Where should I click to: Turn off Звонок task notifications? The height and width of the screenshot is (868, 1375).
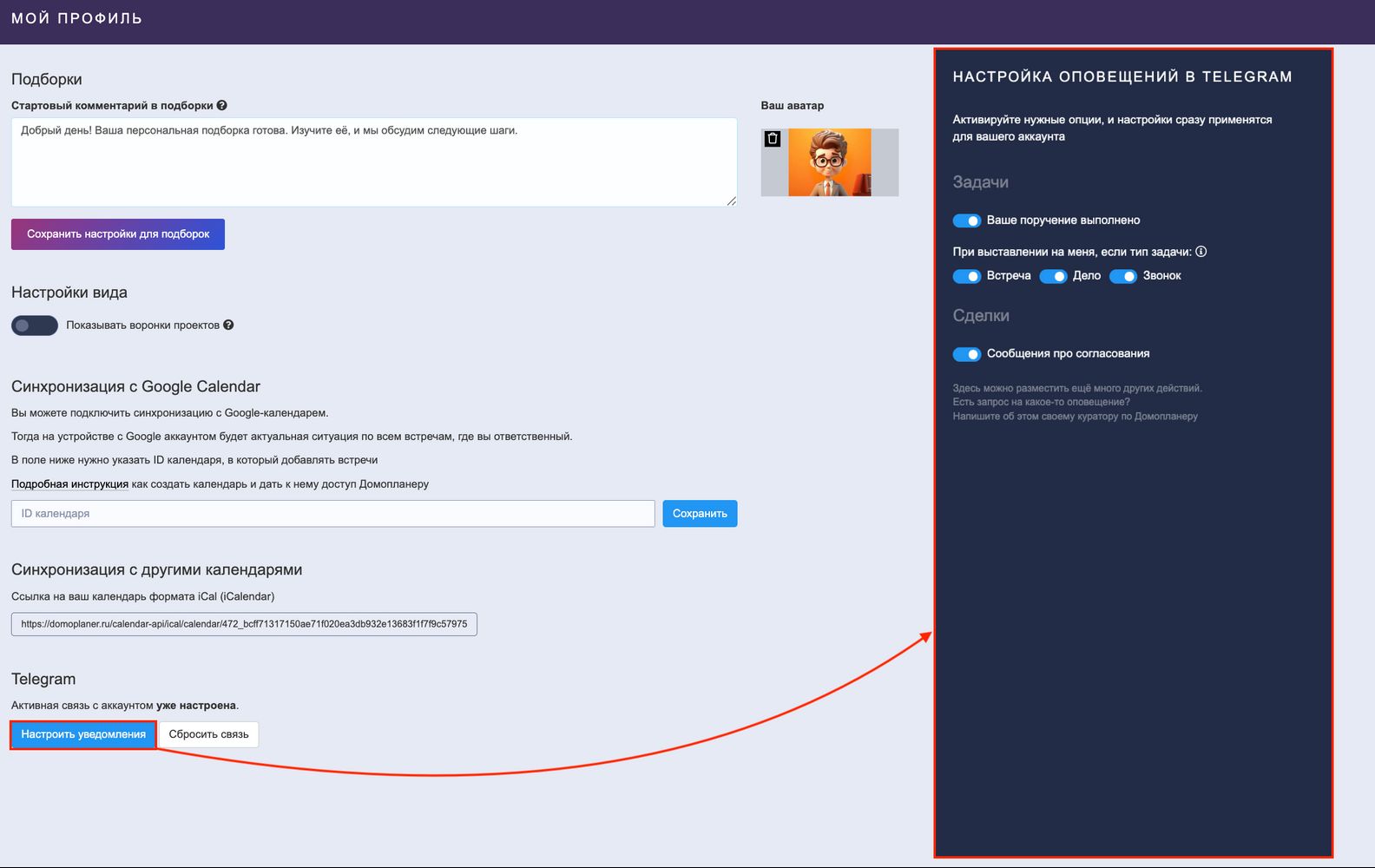[1123, 276]
